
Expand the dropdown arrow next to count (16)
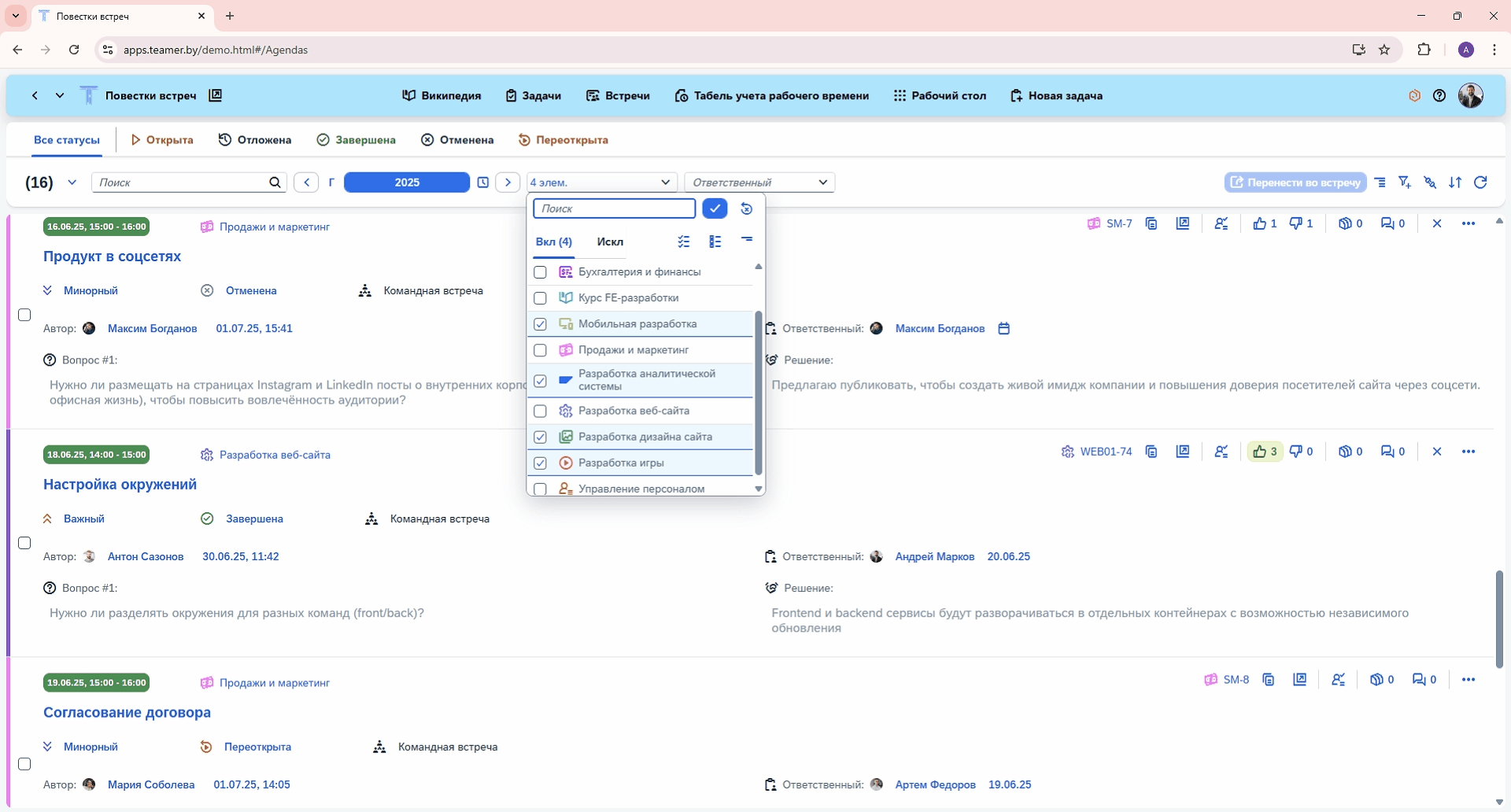coord(72,183)
